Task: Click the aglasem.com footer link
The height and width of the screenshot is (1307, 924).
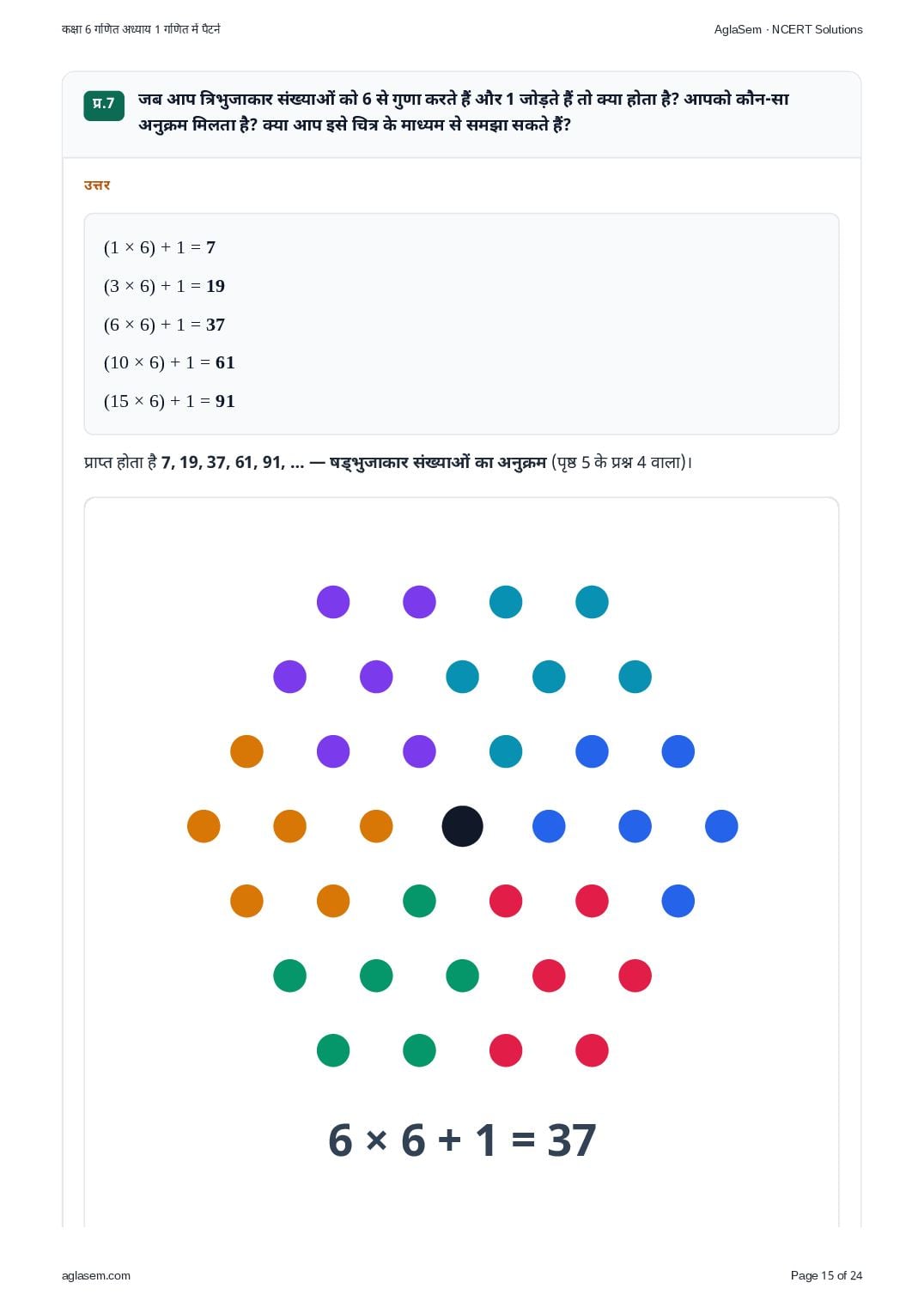Action: point(96,1275)
